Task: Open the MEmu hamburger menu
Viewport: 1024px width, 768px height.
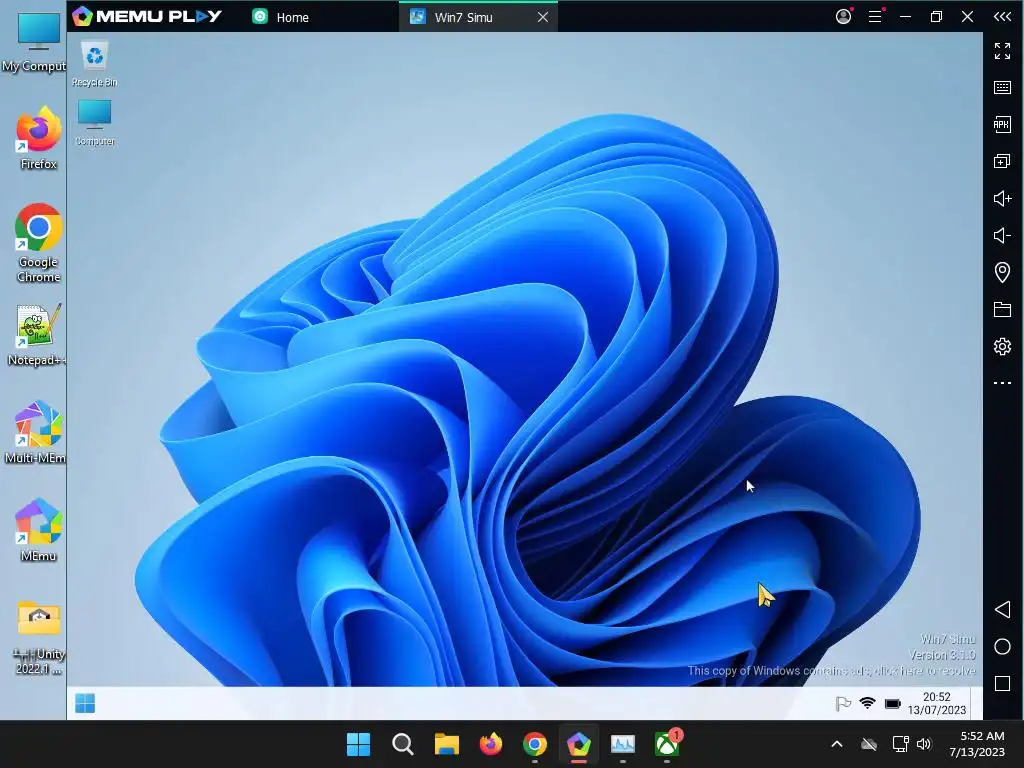Action: (875, 16)
